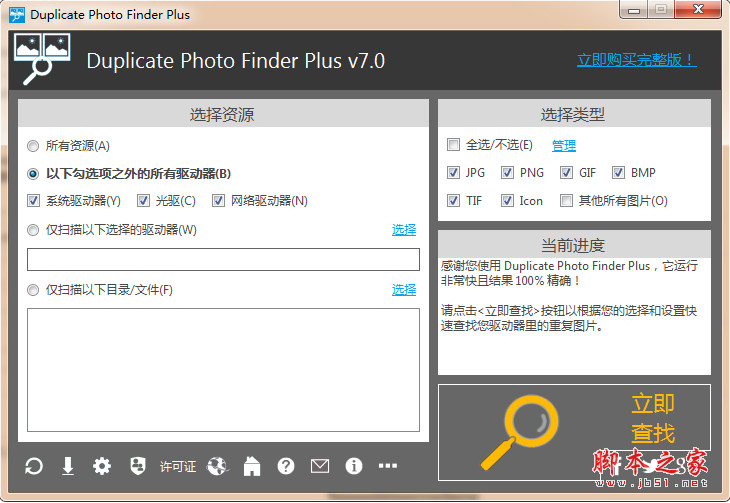The height and width of the screenshot is (503, 730).
Task: Select the 所有资源(A) radio button
Action: tap(33, 146)
